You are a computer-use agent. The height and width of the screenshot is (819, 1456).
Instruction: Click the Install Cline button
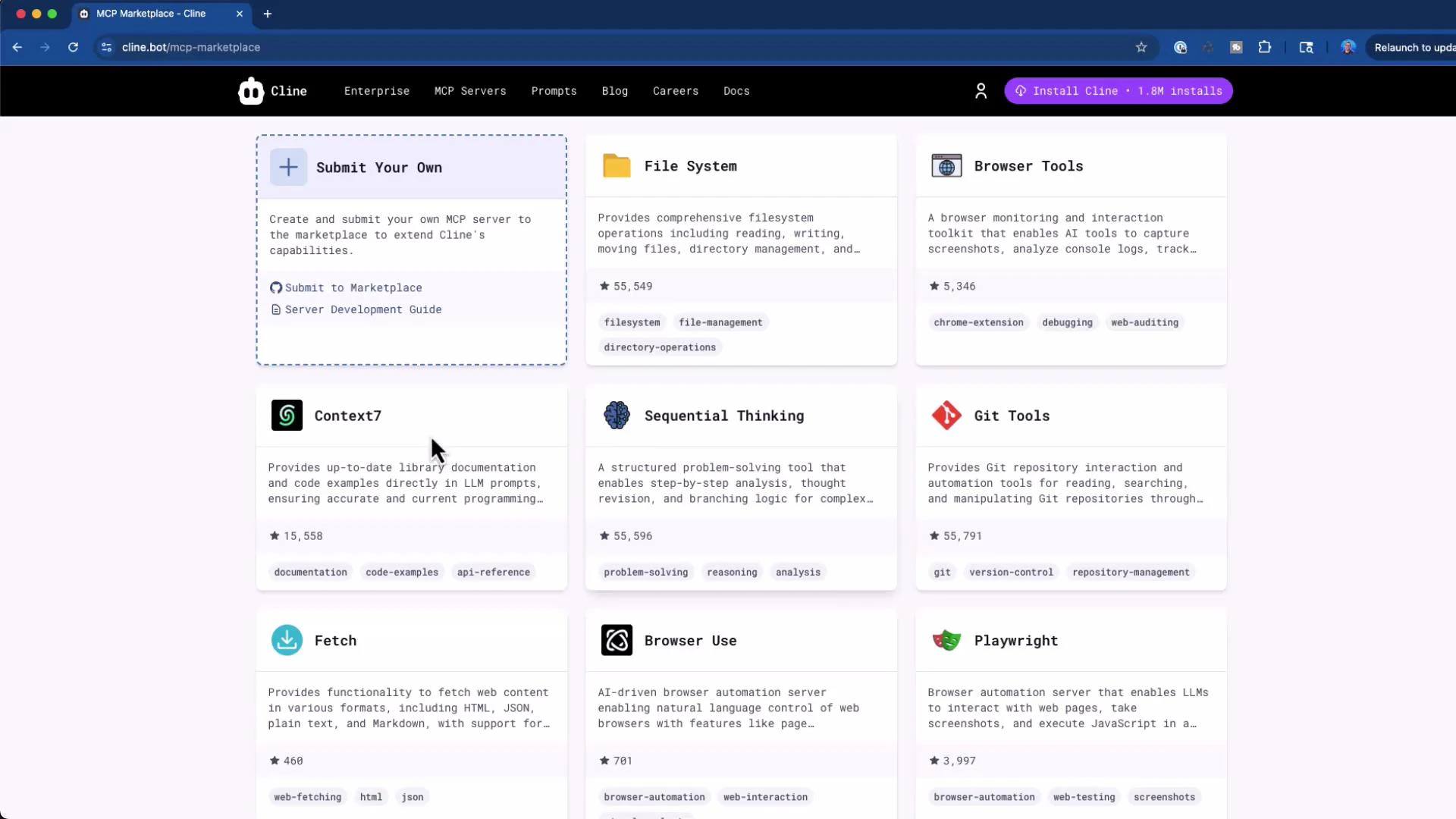point(1118,90)
